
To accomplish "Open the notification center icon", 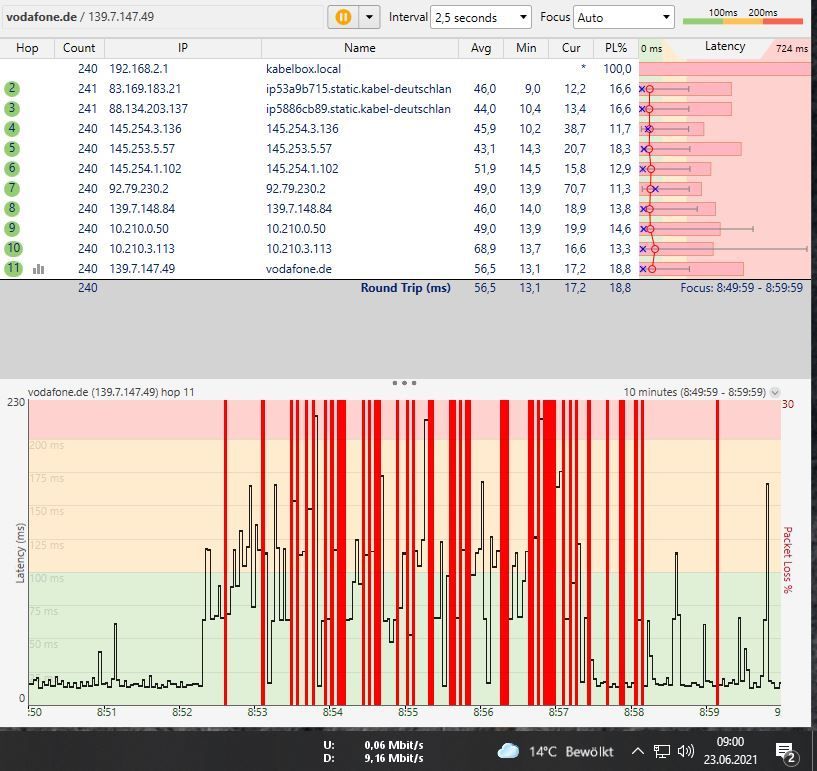I will [x=786, y=752].
